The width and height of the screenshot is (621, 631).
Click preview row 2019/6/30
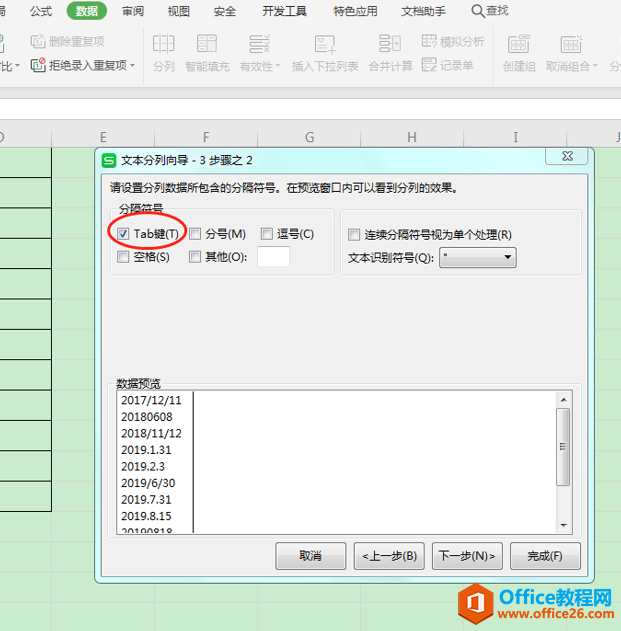click(148, 483)
